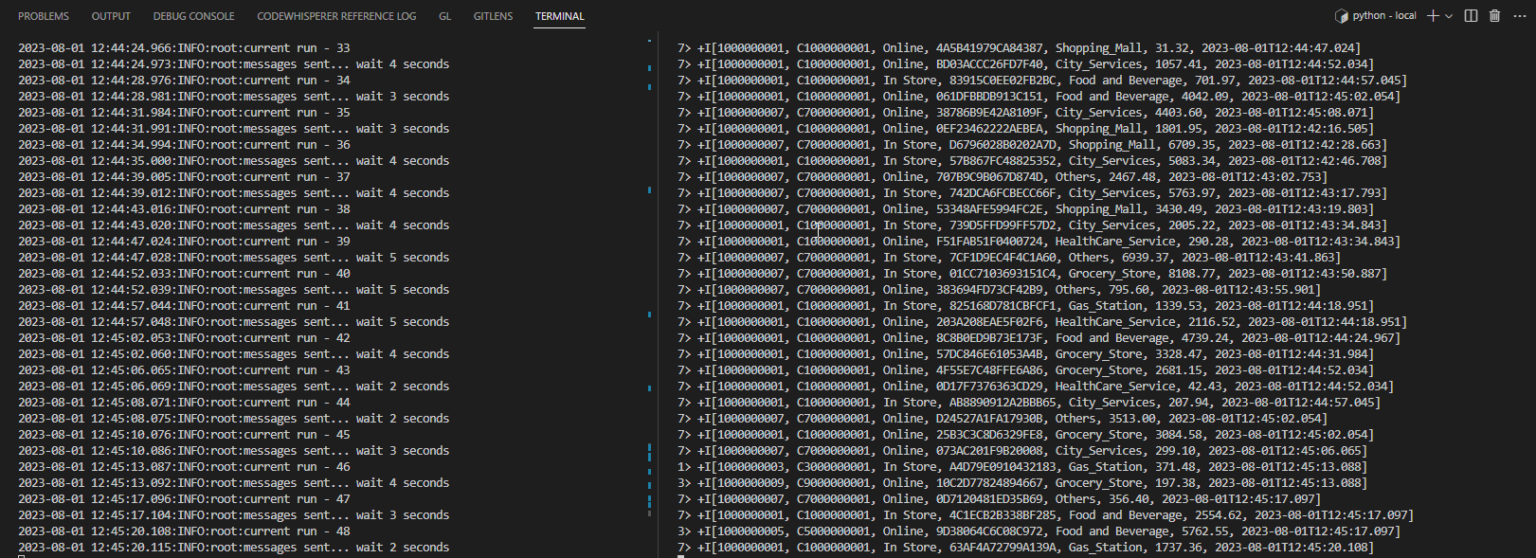Switch to the PROBLEMS tab
1536x558 pixels.
tap(44, 16)
